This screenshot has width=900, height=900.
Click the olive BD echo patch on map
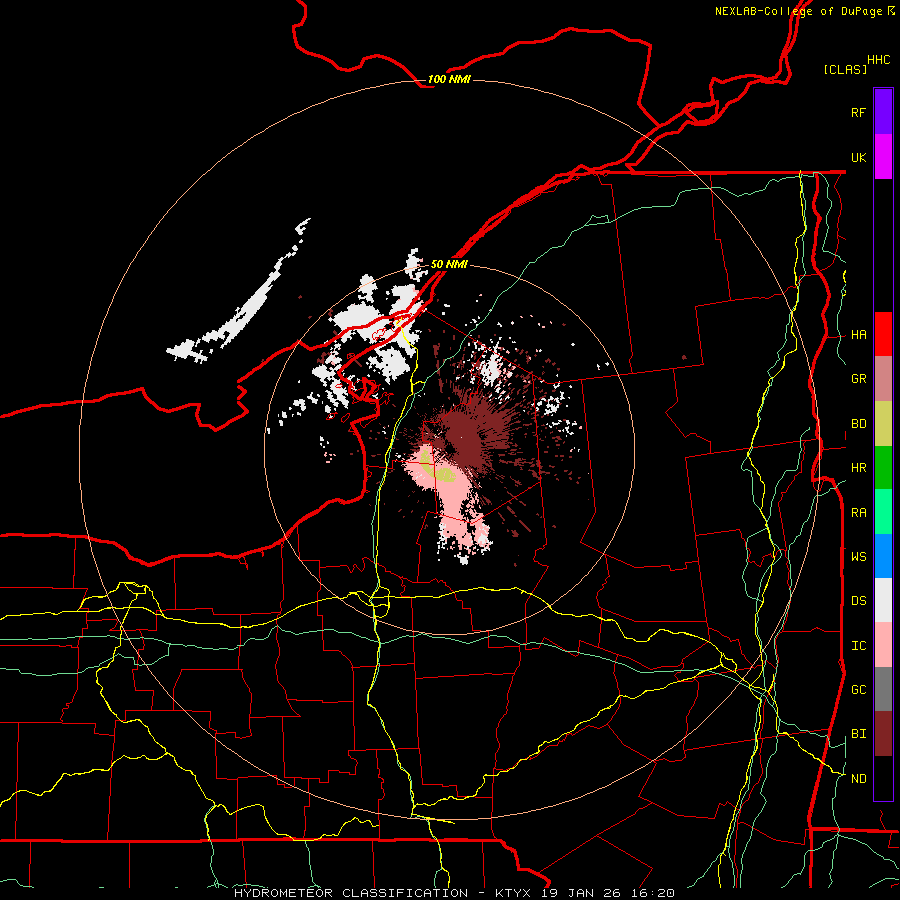pos(443,474)
